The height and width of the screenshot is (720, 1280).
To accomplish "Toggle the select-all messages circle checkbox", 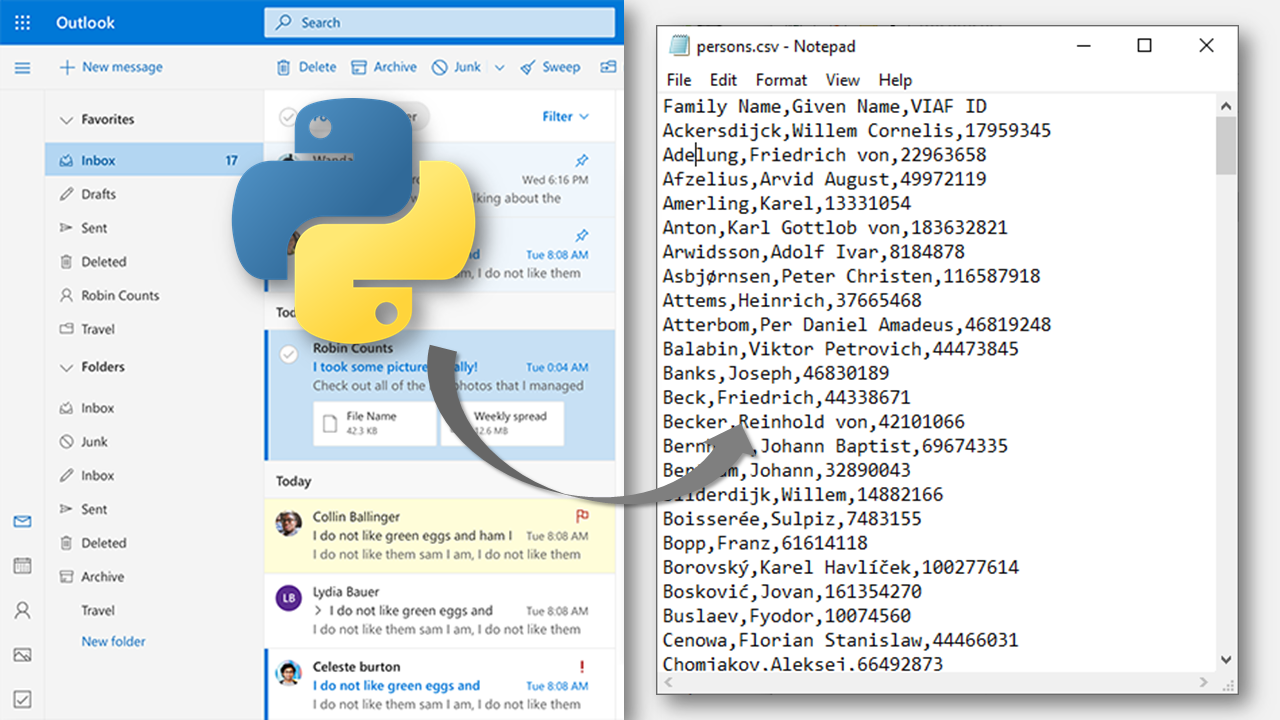I will coord(288,117).
